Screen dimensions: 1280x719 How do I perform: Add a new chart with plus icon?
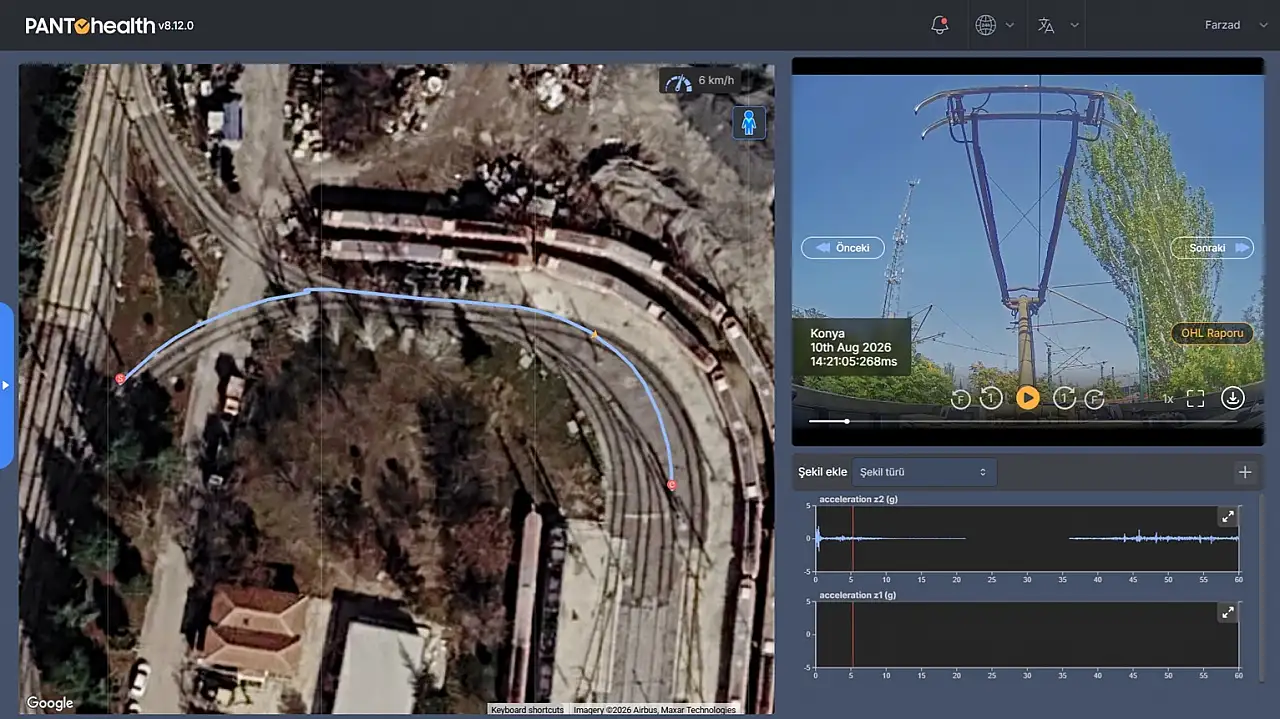pyautogui.click(x=1245, y=472)
